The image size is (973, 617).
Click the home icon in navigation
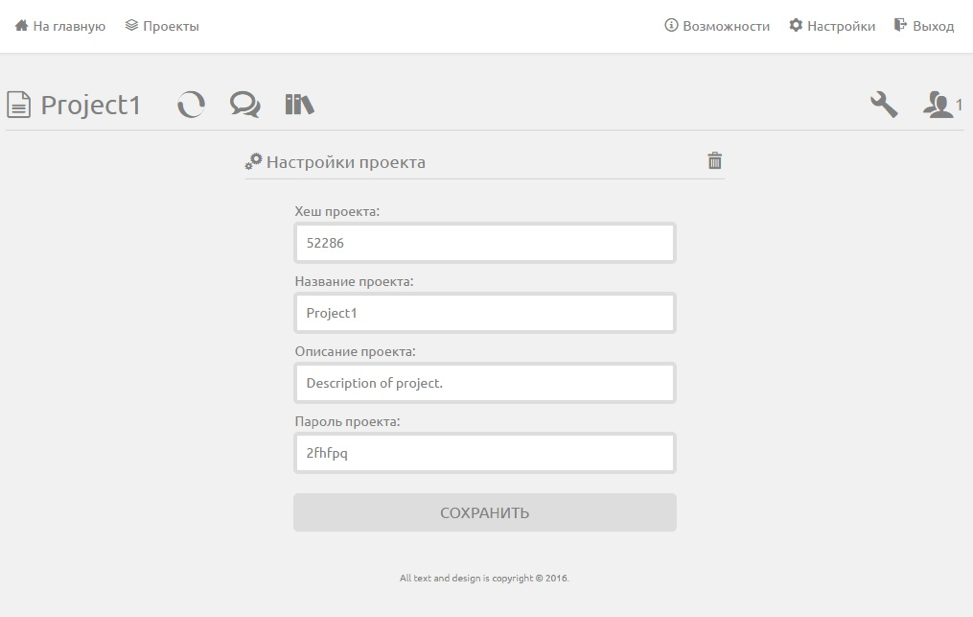click(22, 25)
